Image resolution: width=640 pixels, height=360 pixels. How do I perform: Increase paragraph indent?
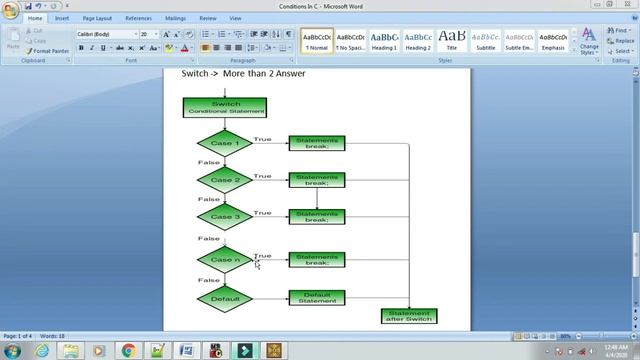264,34
